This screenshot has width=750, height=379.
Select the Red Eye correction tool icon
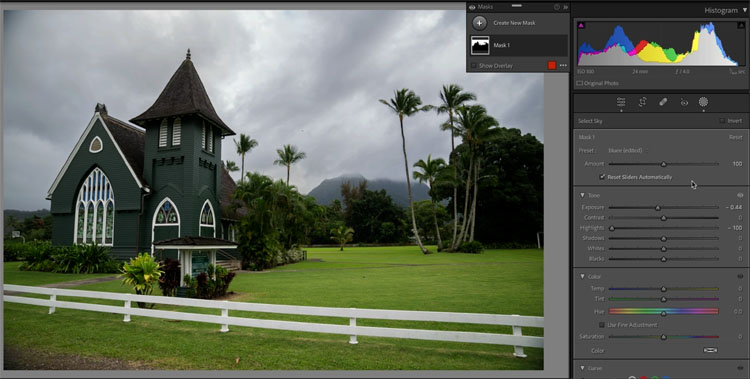point(684,102)
